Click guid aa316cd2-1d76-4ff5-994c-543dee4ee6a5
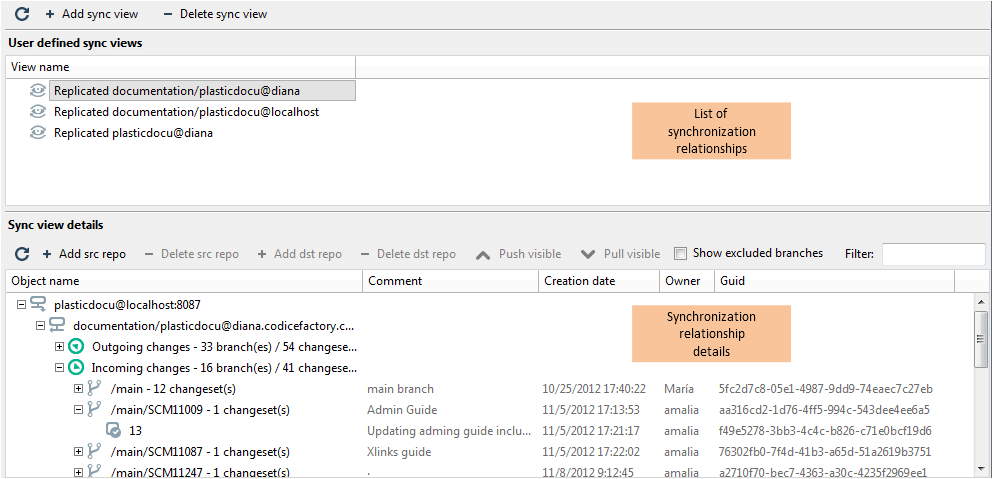This screenshot has height=479, width=992. click(824, 409)
